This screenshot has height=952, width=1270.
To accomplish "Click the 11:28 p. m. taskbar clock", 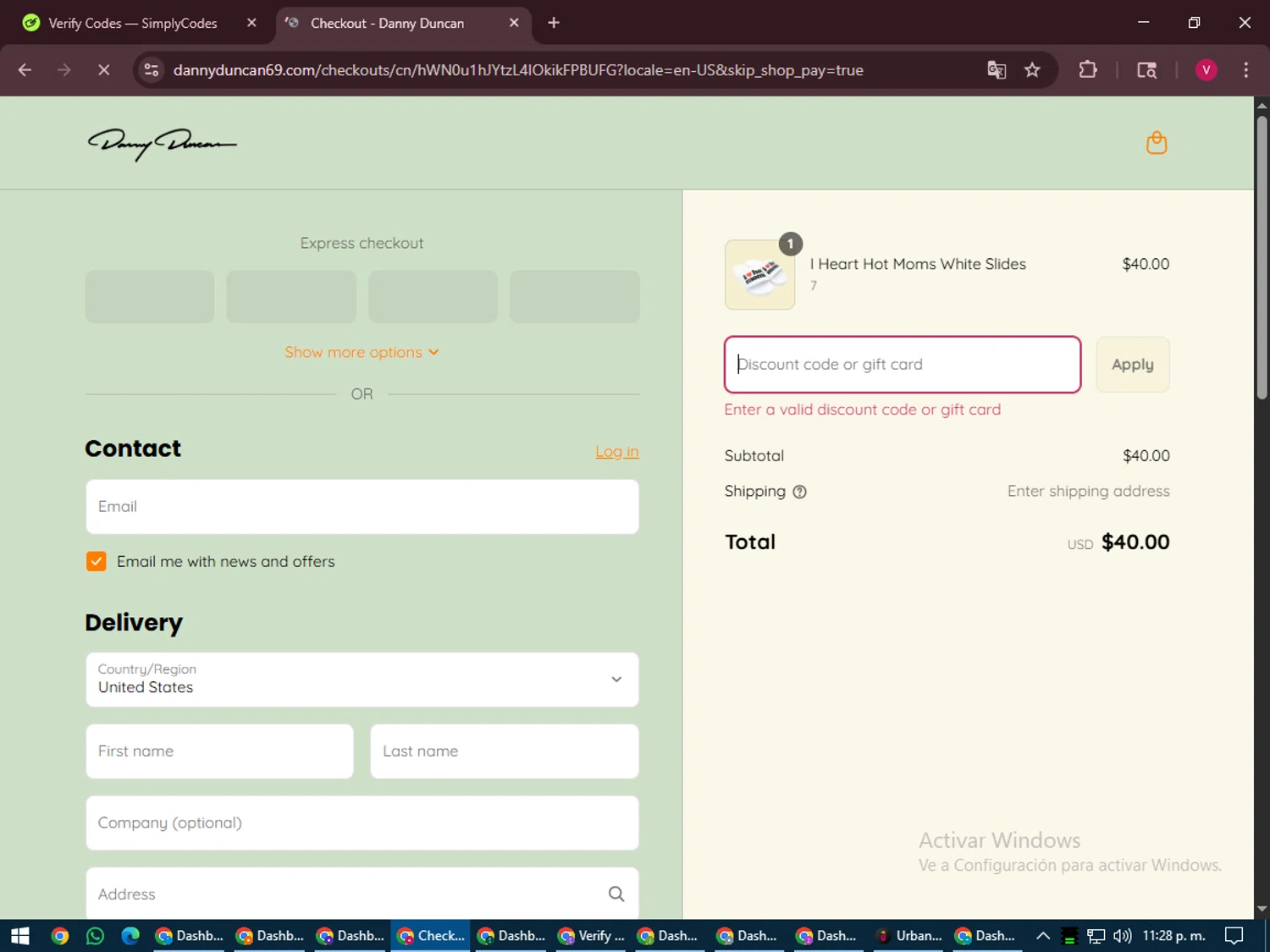I will click(1173, 936).
